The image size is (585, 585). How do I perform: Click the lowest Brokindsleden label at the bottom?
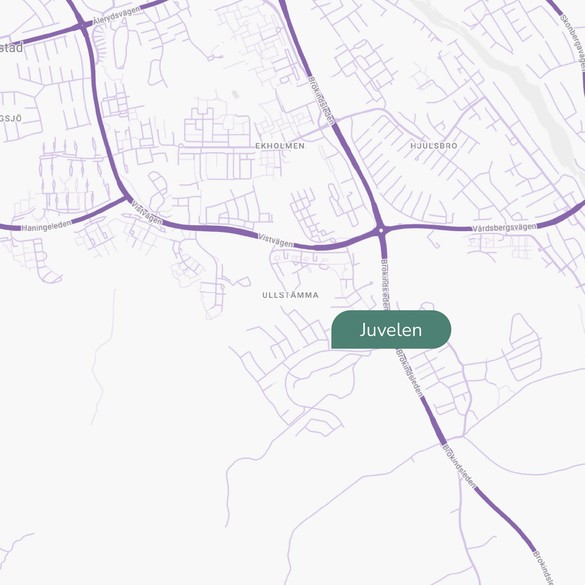tap(543, 568)
